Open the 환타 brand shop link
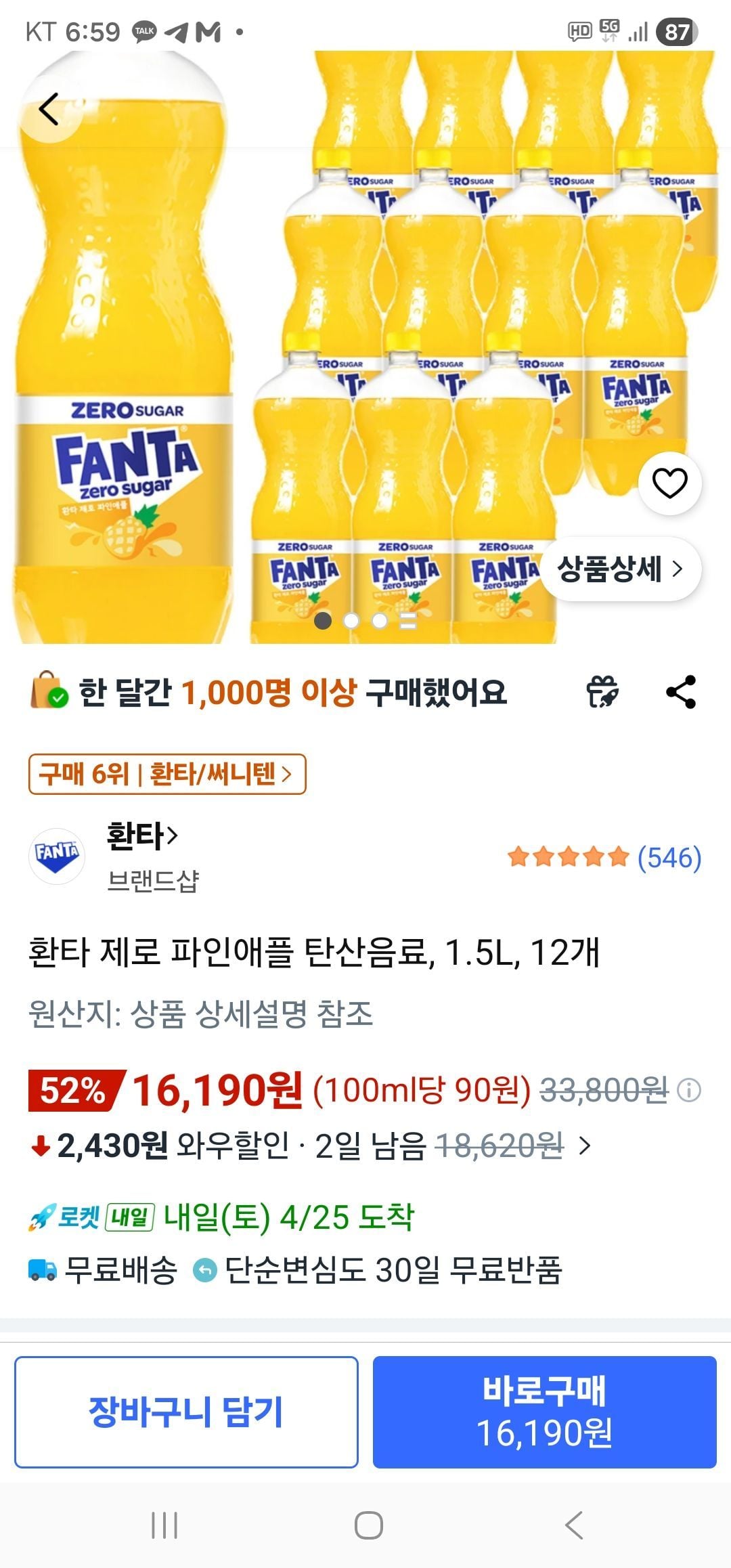 pos(143,836)
